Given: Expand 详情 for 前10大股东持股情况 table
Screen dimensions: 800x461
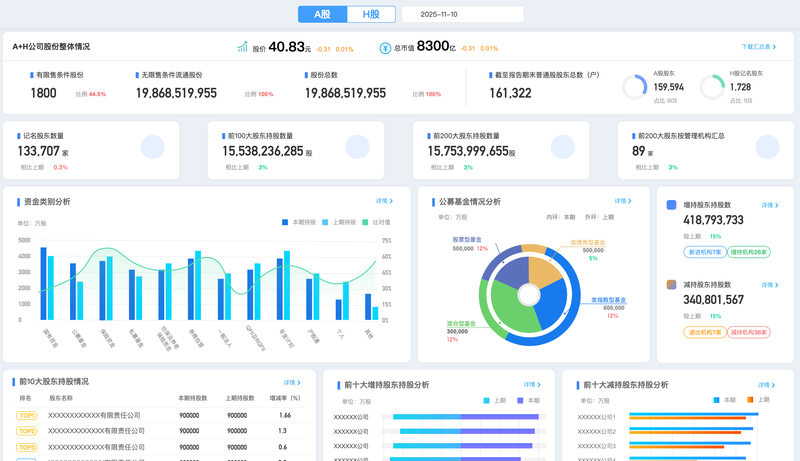Looking at the screenshot, I should [292, 382].
